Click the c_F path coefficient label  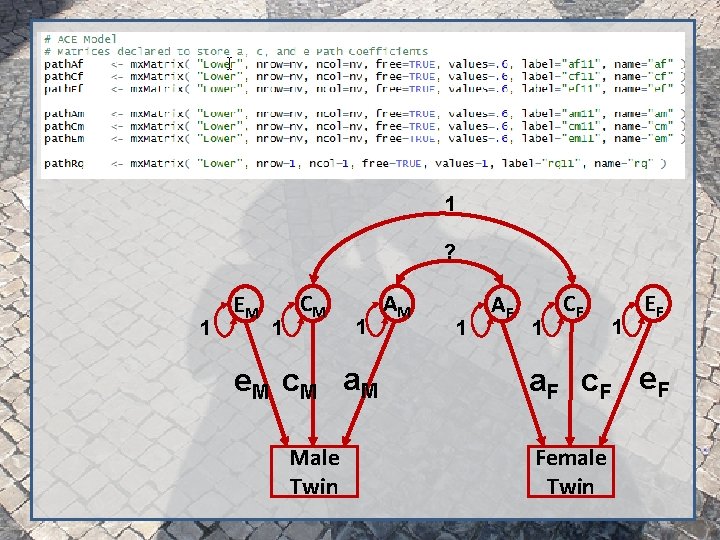596,385
